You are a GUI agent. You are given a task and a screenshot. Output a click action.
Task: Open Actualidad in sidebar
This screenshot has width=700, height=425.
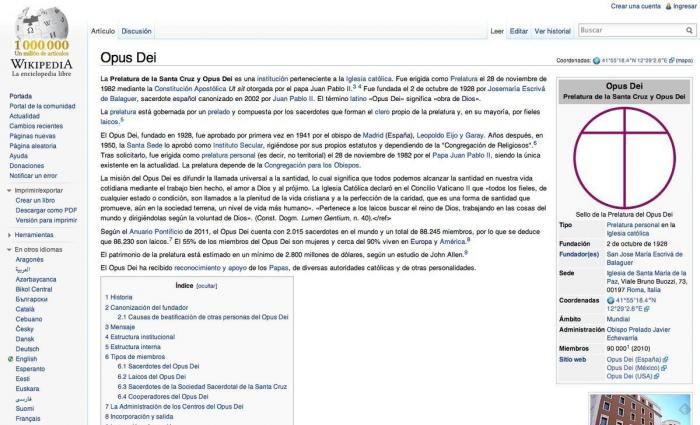click(x=24, y=116)
